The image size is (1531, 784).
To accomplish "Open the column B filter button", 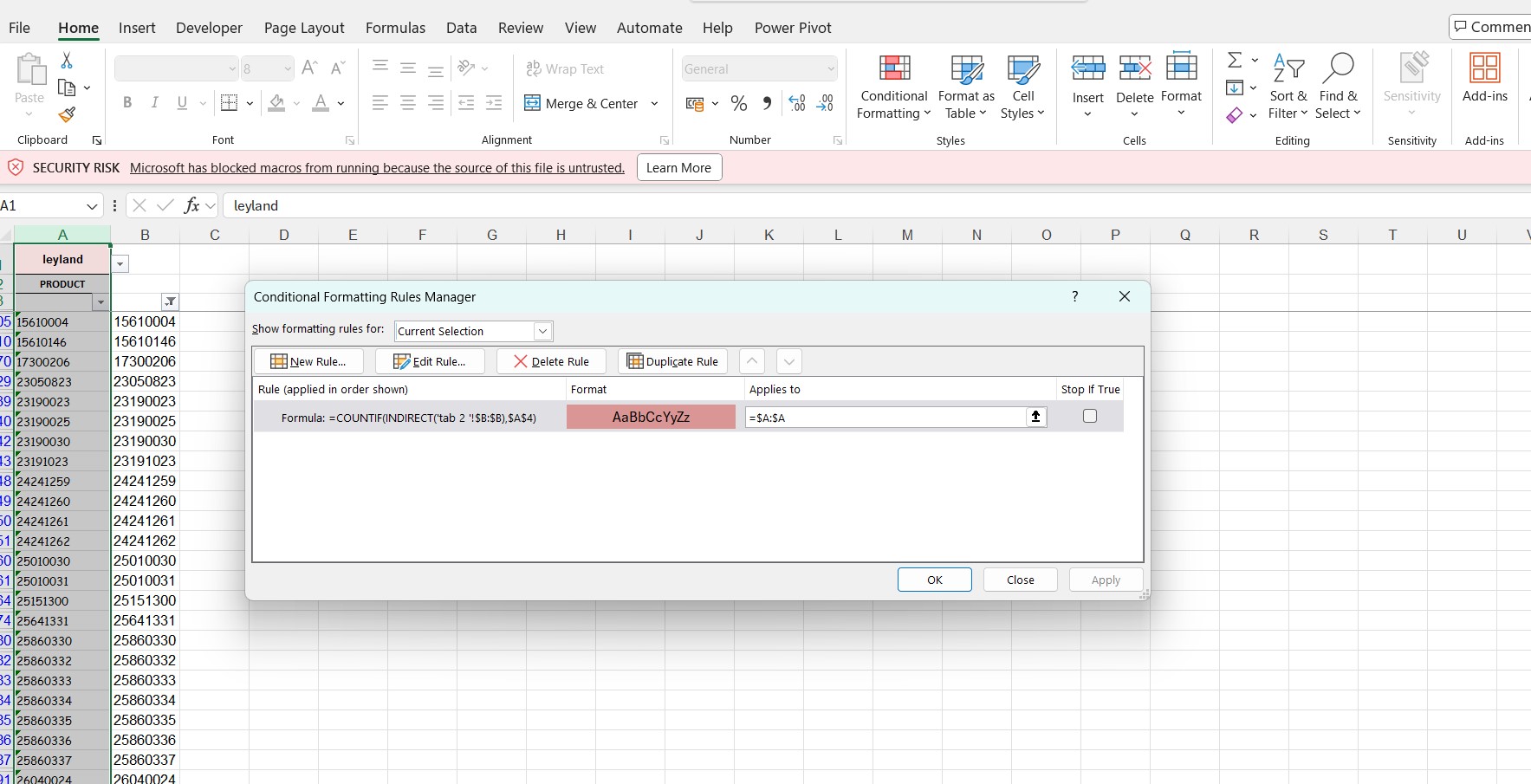I will point(171,301).
